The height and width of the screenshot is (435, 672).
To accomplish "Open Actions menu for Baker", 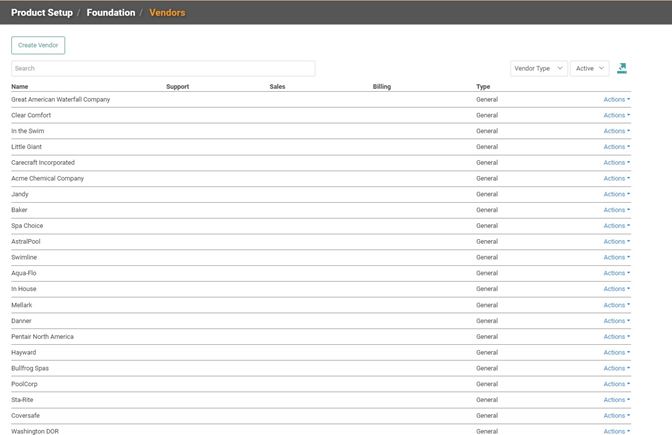I will pyautogui.click(x=617, y=210).
